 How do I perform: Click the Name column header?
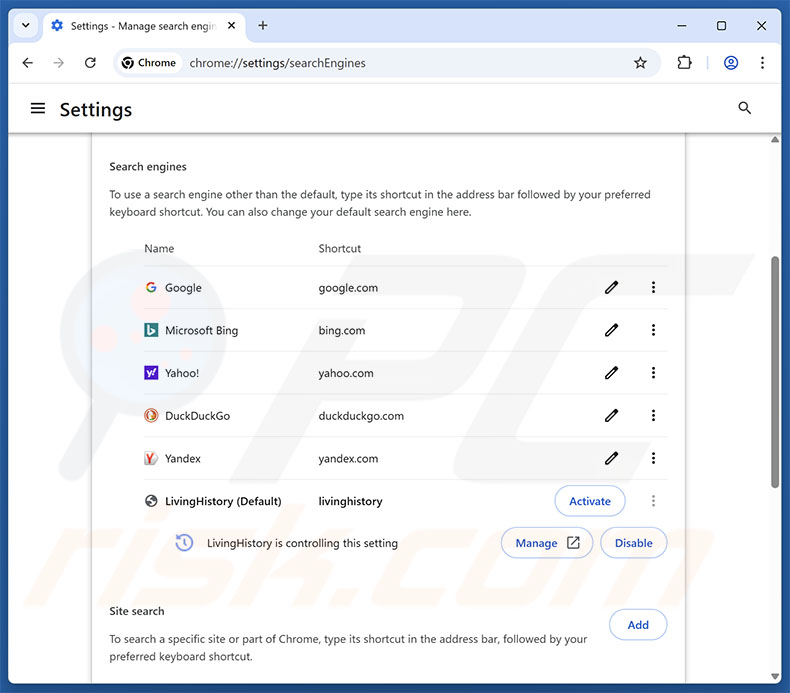(159, 248)
